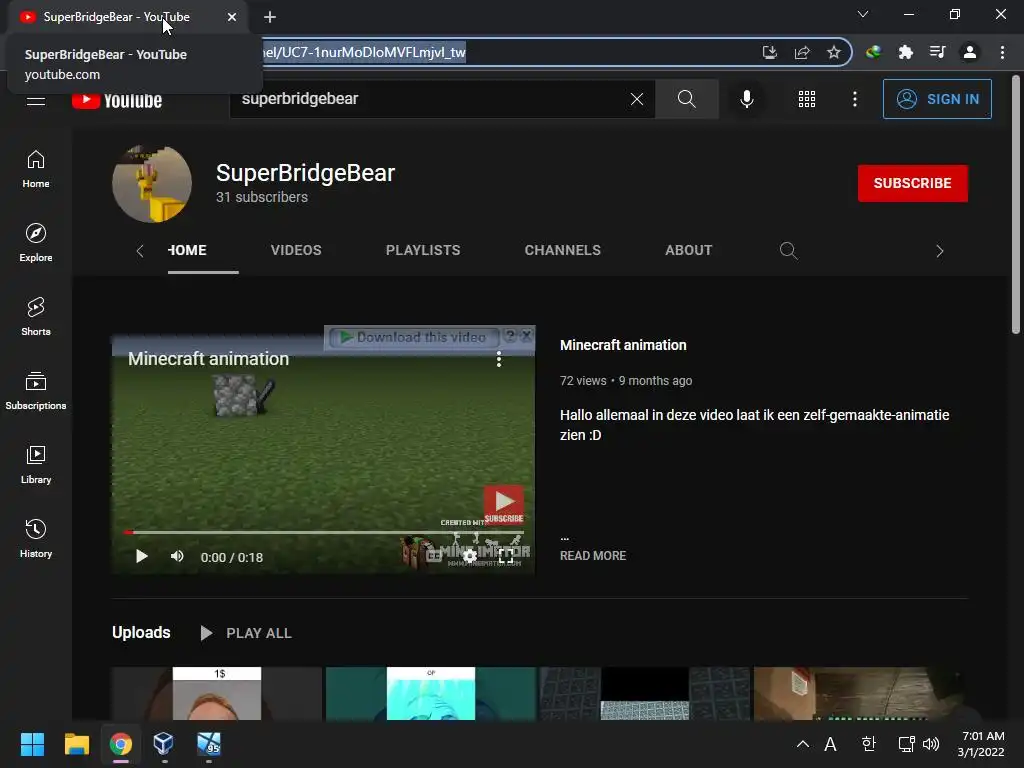Open the first upload thumbnail with 1$
The width and height of the screenshot is (1024, 768).
[217, 694]
